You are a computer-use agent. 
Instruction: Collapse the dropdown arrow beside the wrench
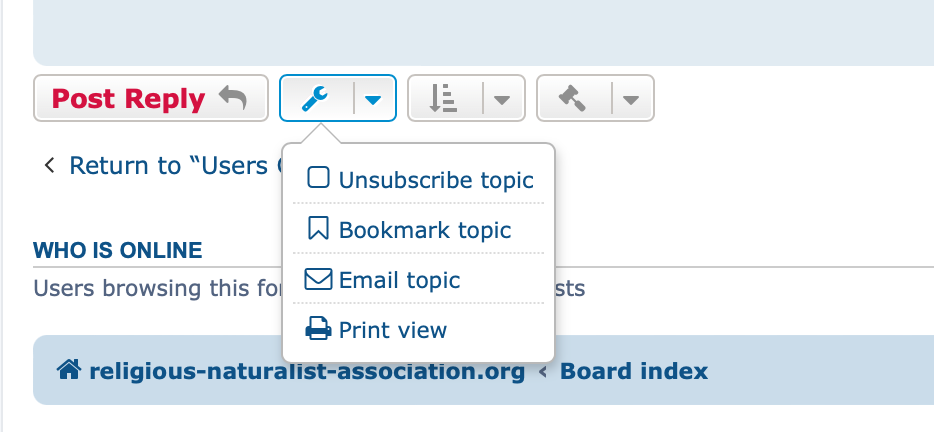click(x=373, y=99)
